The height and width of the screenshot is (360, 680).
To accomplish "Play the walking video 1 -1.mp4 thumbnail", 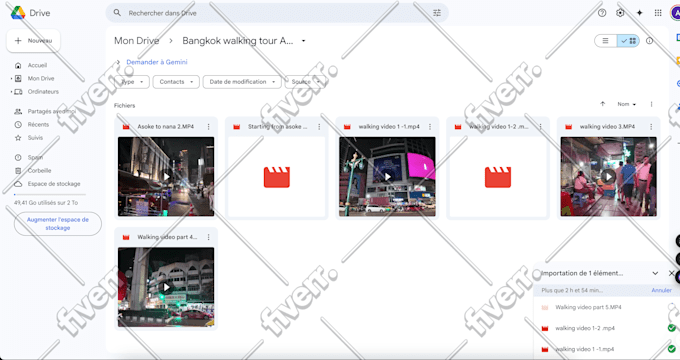I will pos(387,177).
